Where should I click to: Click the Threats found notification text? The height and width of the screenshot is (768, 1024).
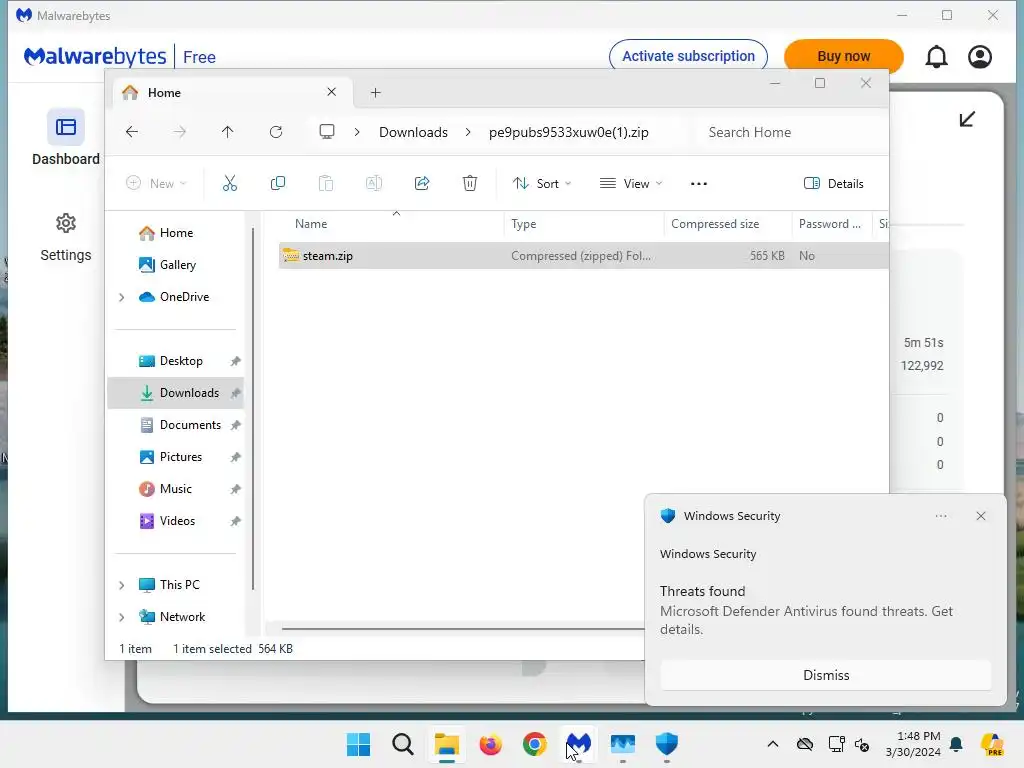[x=703, y=591]
